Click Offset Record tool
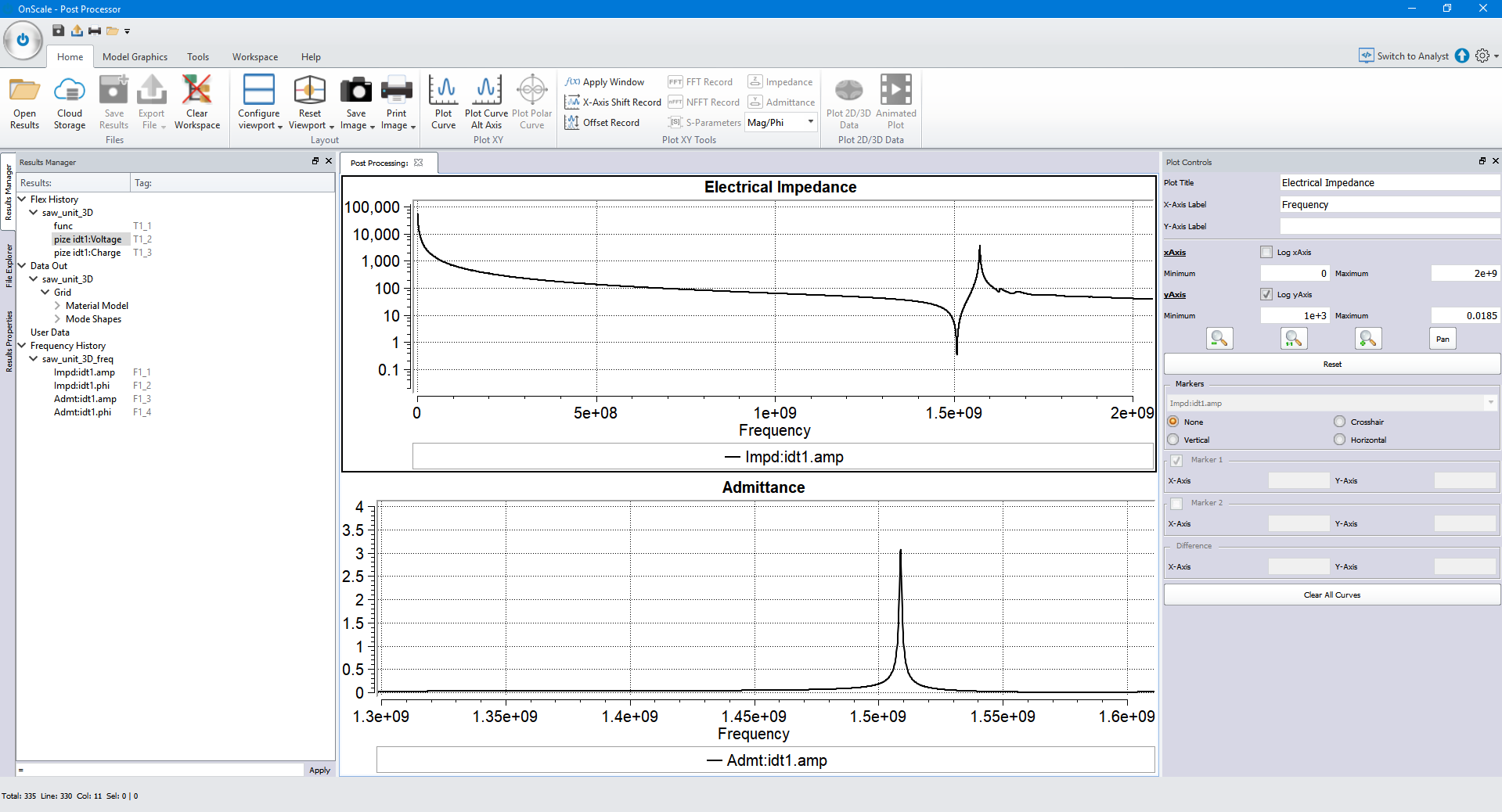Screen dimensions: 1502x812 click(x=602, y=122)
